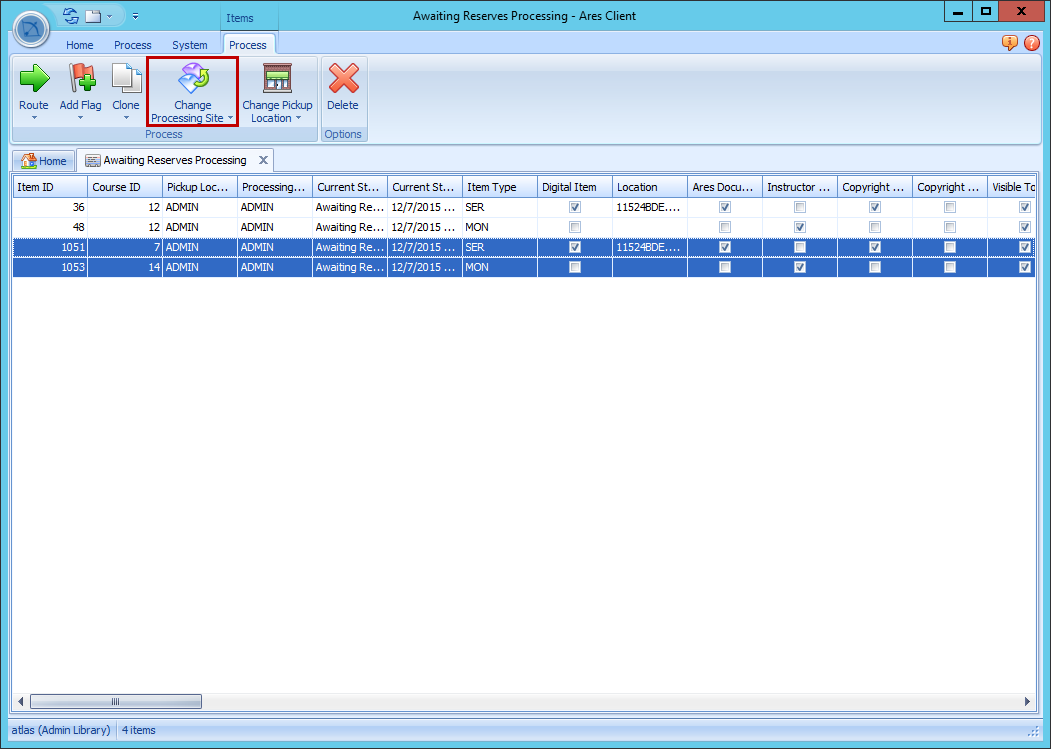
Task: Click the Change Processing Site icon
Action: [191, 80]
